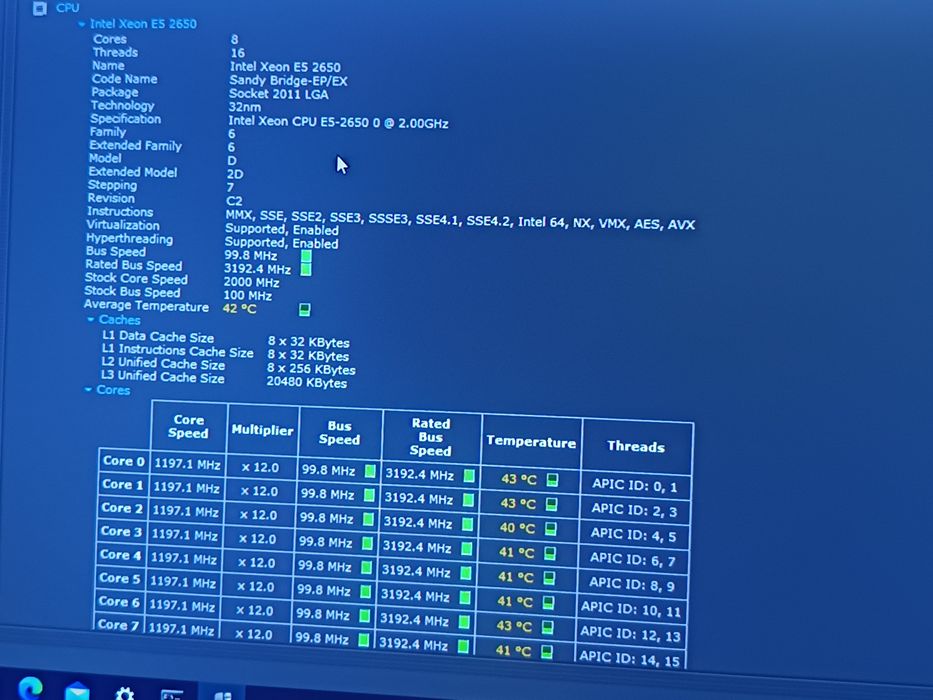Click Core 5 multiplier x 12.0 cell
Image resolution: width=933 pixels, height=700 pixels.
pyautogui.click(x=255, y=586)
